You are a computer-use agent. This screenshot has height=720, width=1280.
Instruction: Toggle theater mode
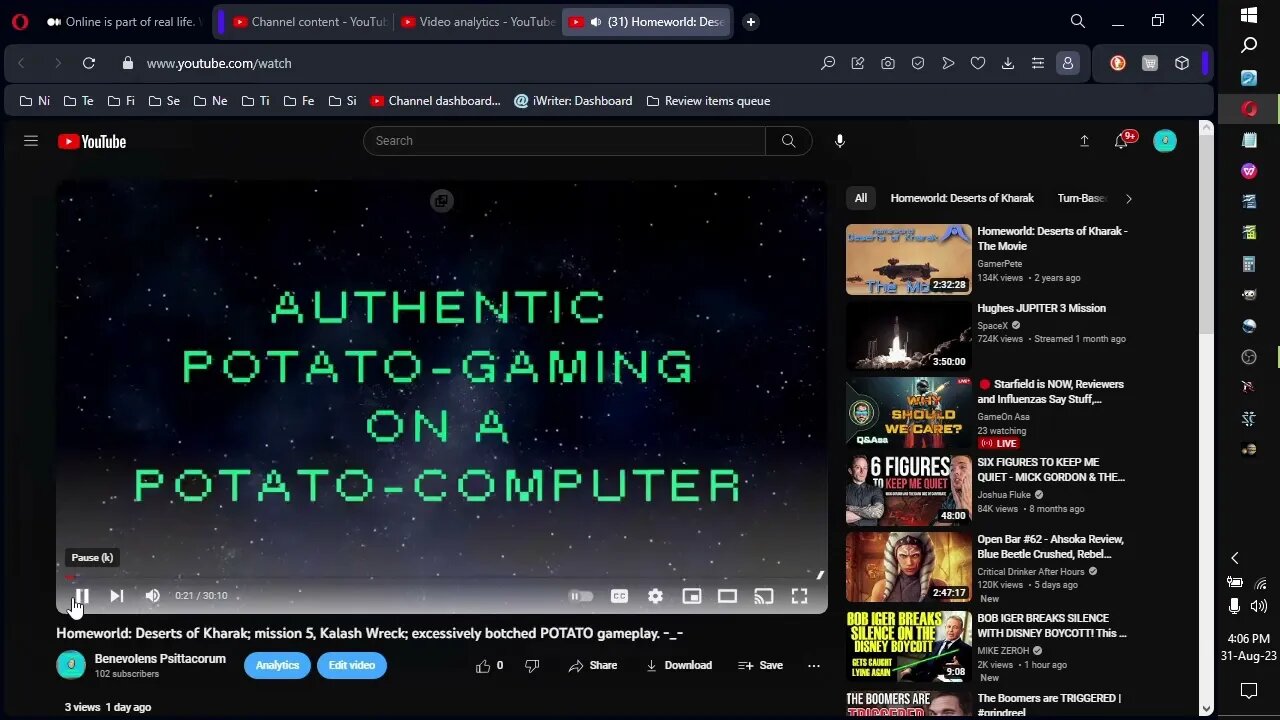click(x=727, y=596)
